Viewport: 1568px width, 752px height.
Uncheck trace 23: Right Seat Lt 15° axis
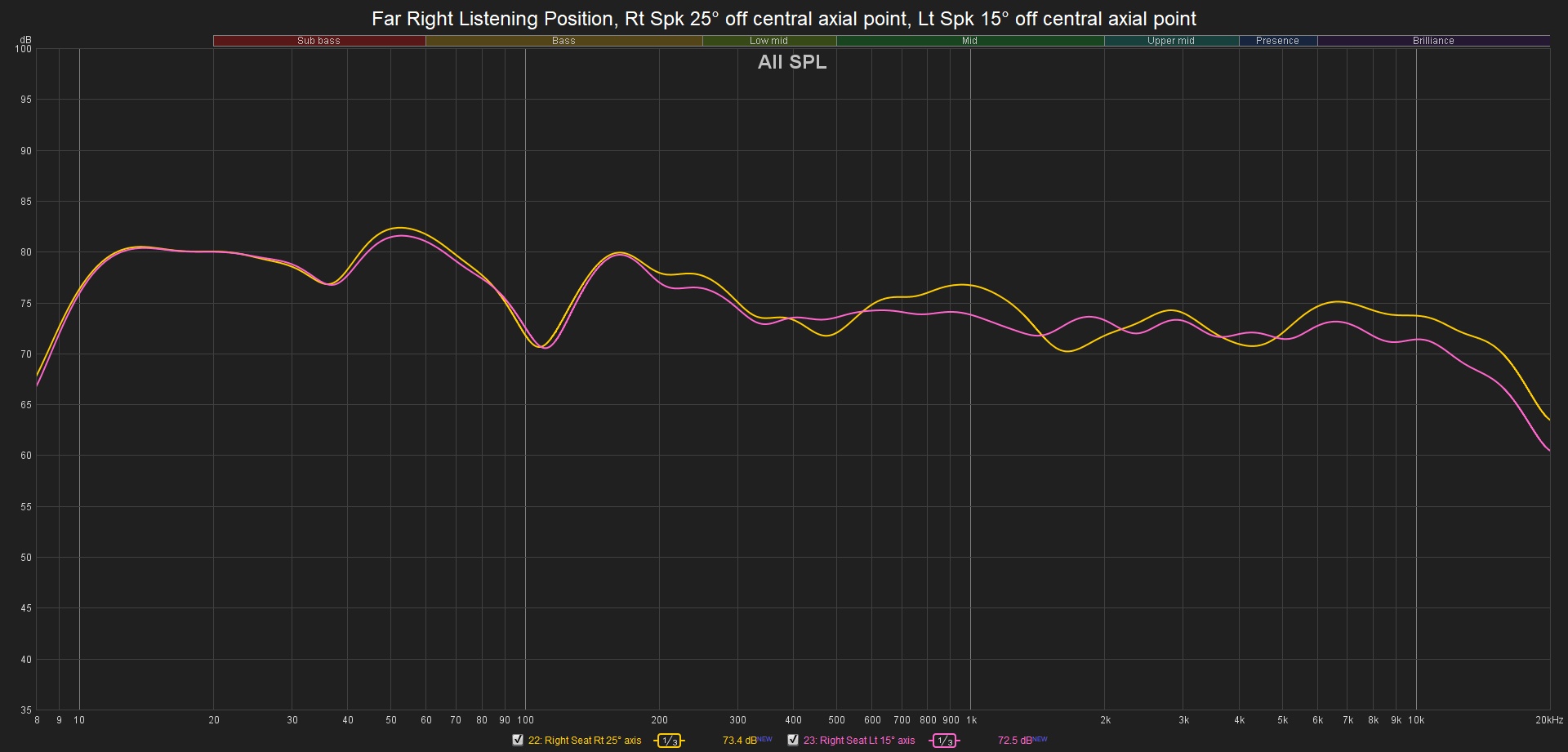(x=793, y=740)
